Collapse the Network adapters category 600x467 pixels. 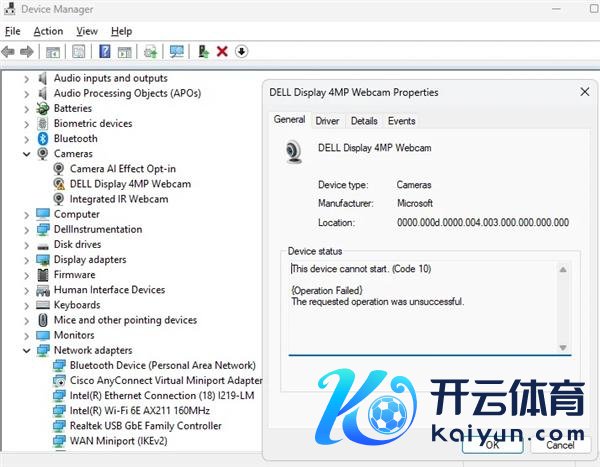point(27,351)
